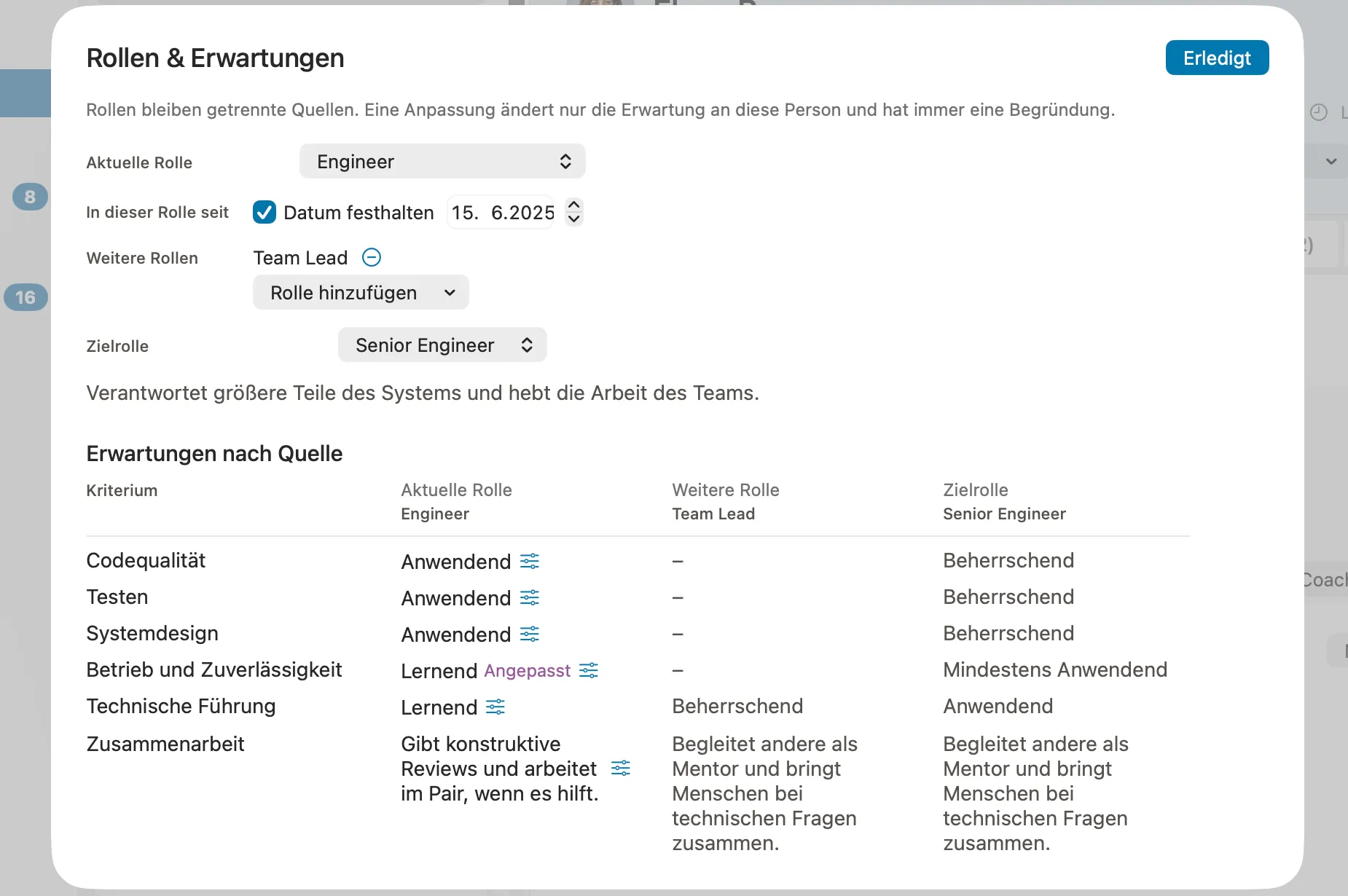
Task: Click Mindestens Anwendend in Zielrolle column
Action: pos(1055,669)
